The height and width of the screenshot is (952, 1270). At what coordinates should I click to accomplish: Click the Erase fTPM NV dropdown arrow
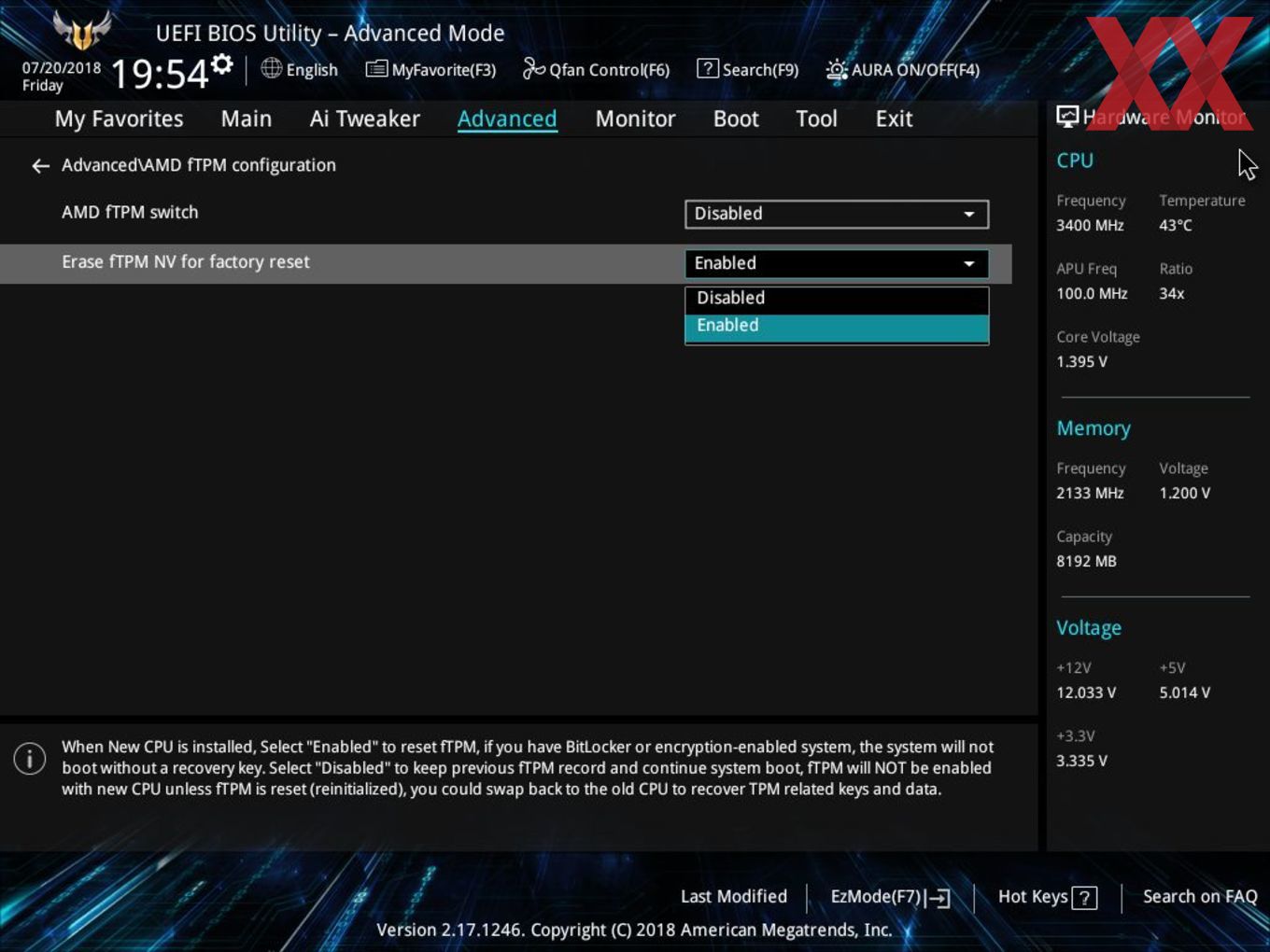(969, 264)
